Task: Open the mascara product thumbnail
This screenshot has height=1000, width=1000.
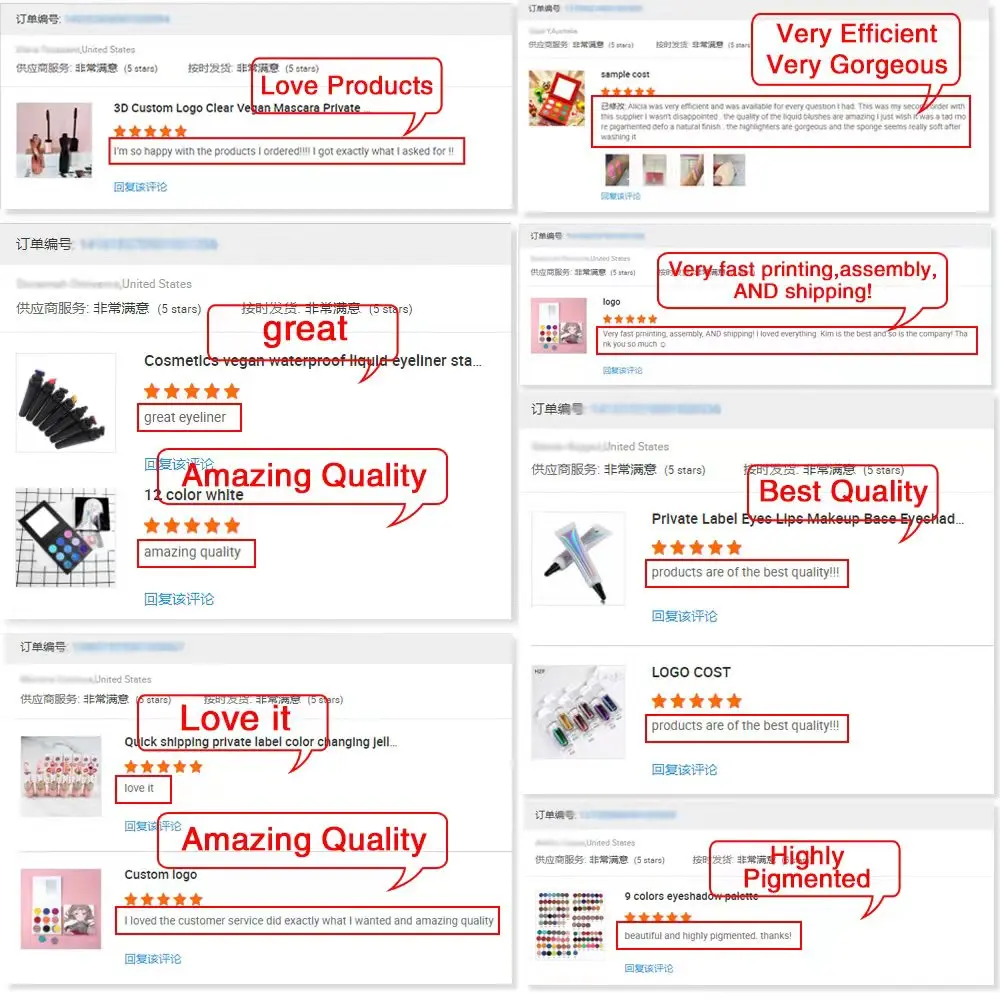Action: 54,140
